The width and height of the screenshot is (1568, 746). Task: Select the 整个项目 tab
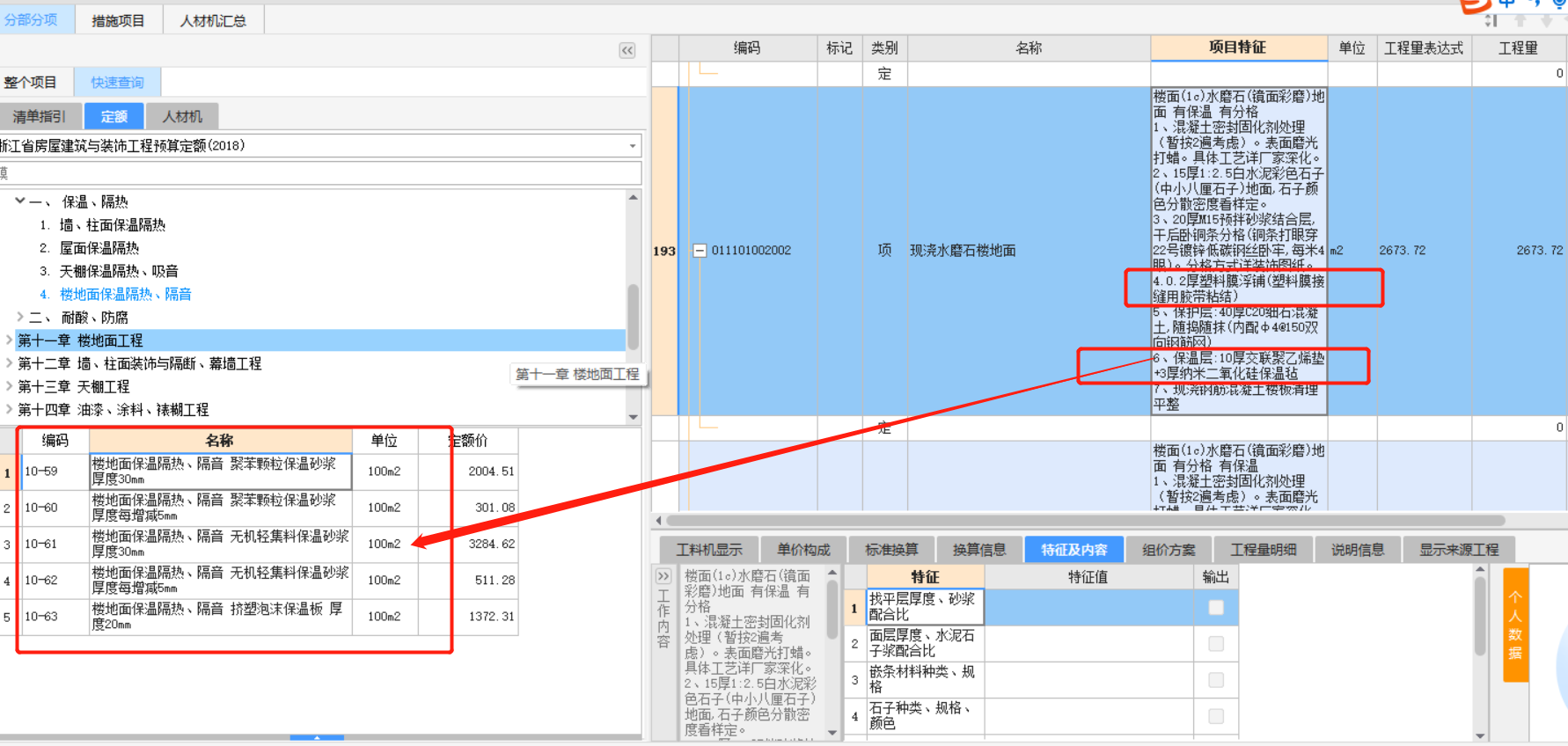click(32, 83)
